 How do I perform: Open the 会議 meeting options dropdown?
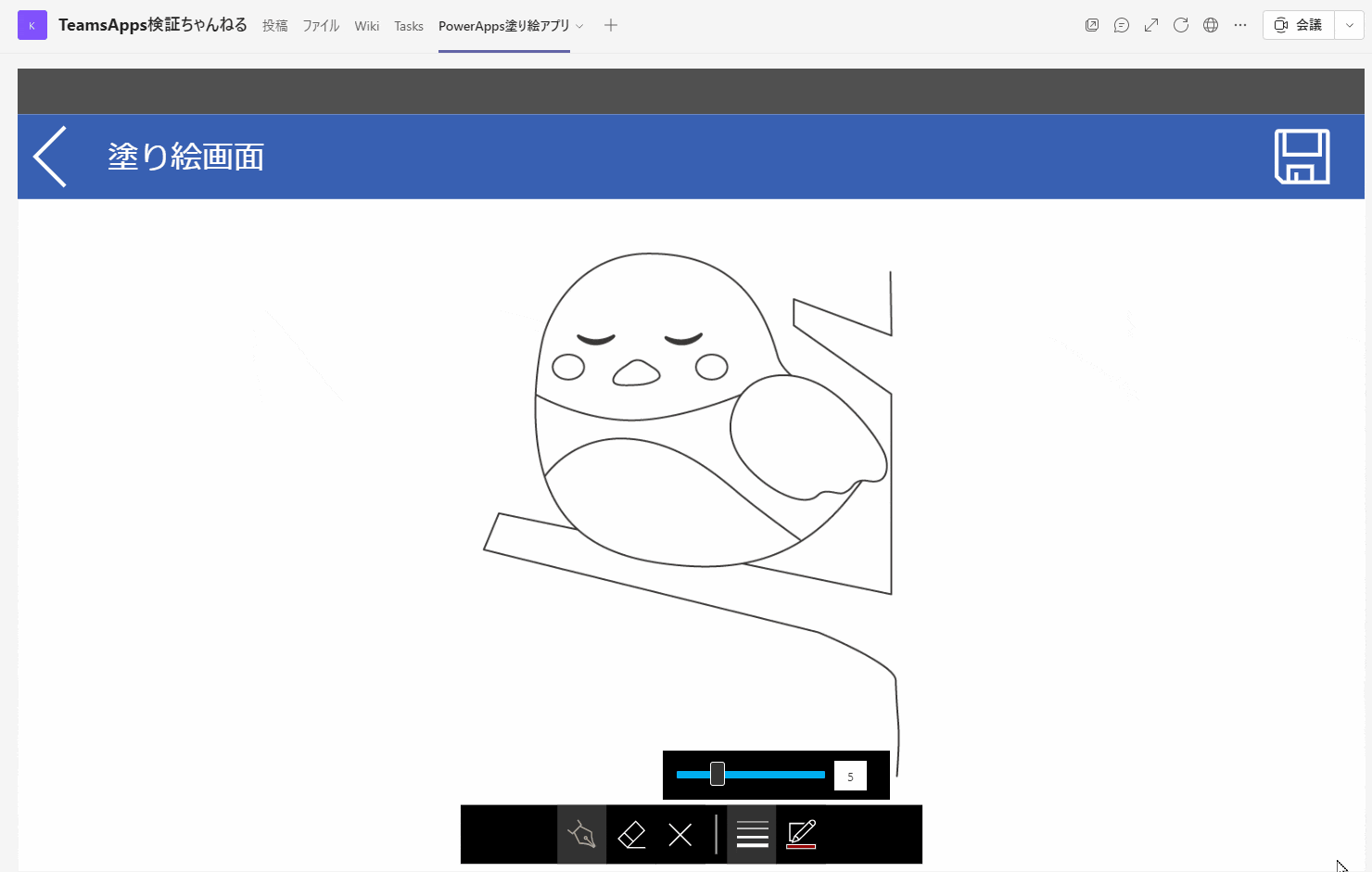click(1349, 25)
